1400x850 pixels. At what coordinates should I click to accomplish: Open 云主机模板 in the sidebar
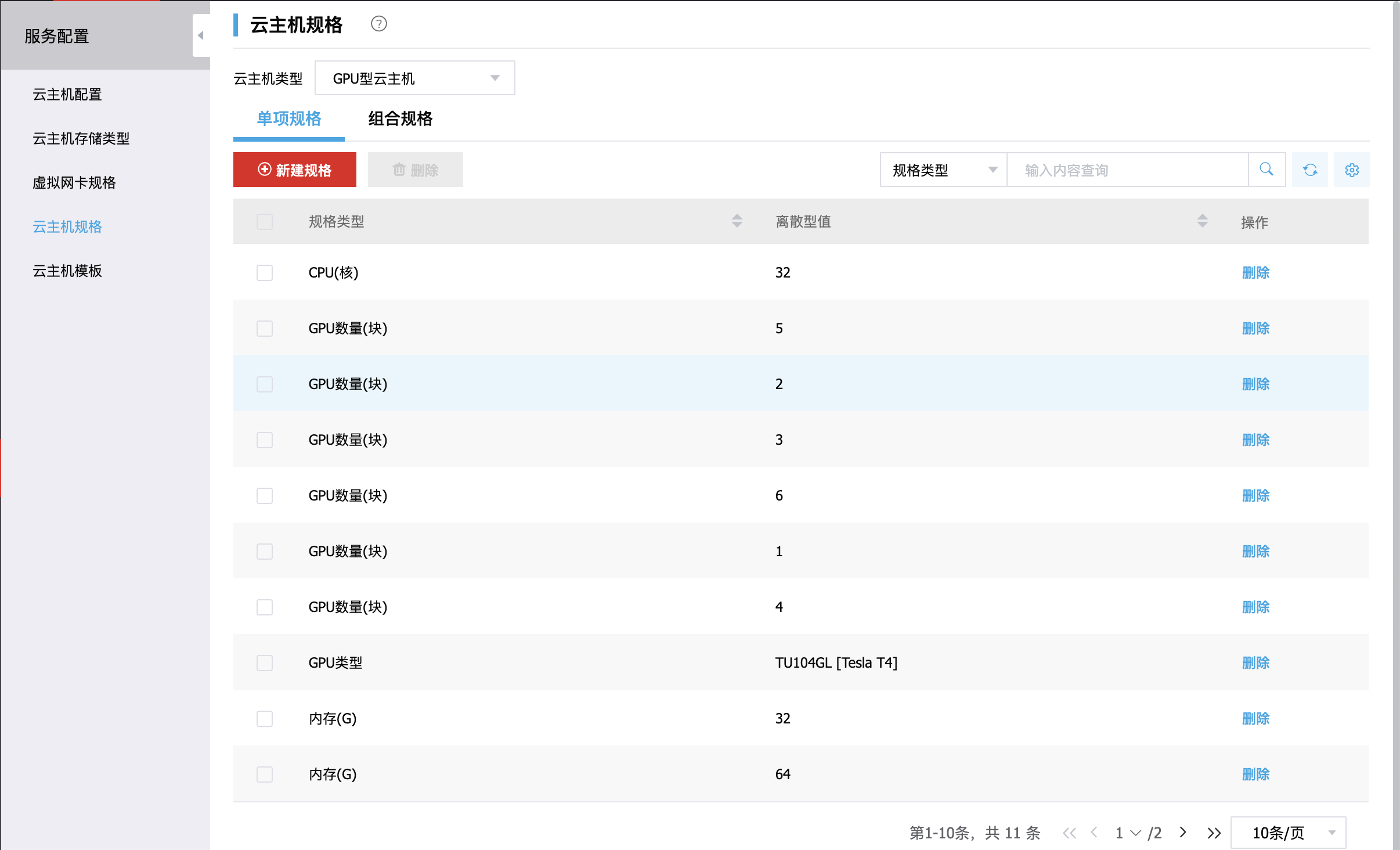pyautogui.click(x=67, y=271)
